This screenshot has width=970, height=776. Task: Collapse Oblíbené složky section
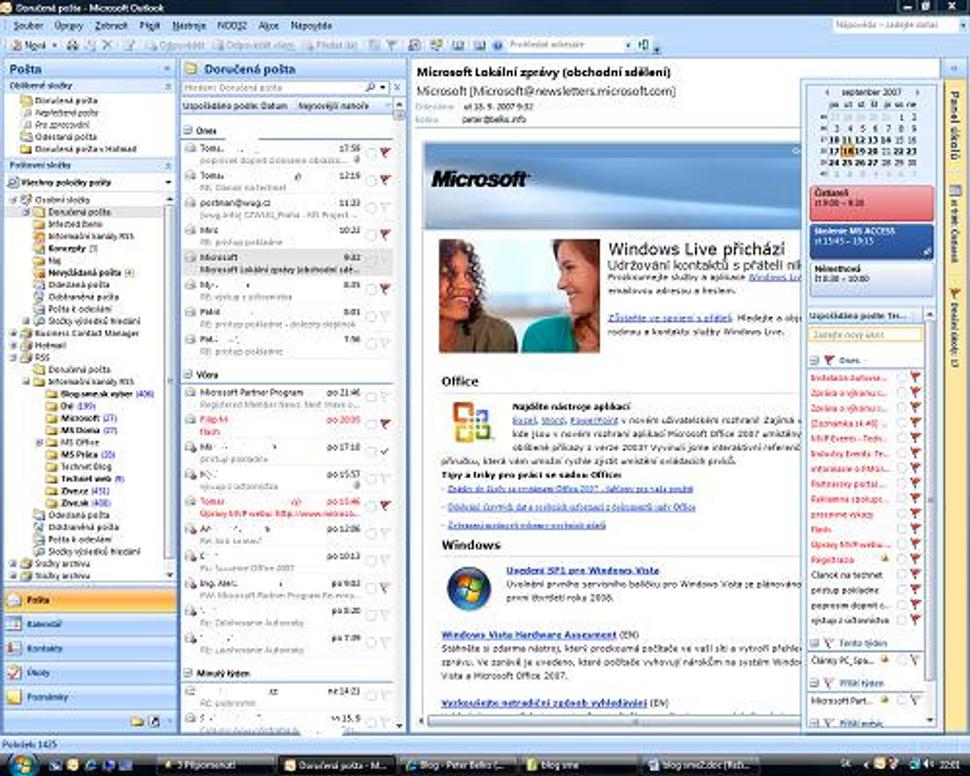(x=168, y=85)
